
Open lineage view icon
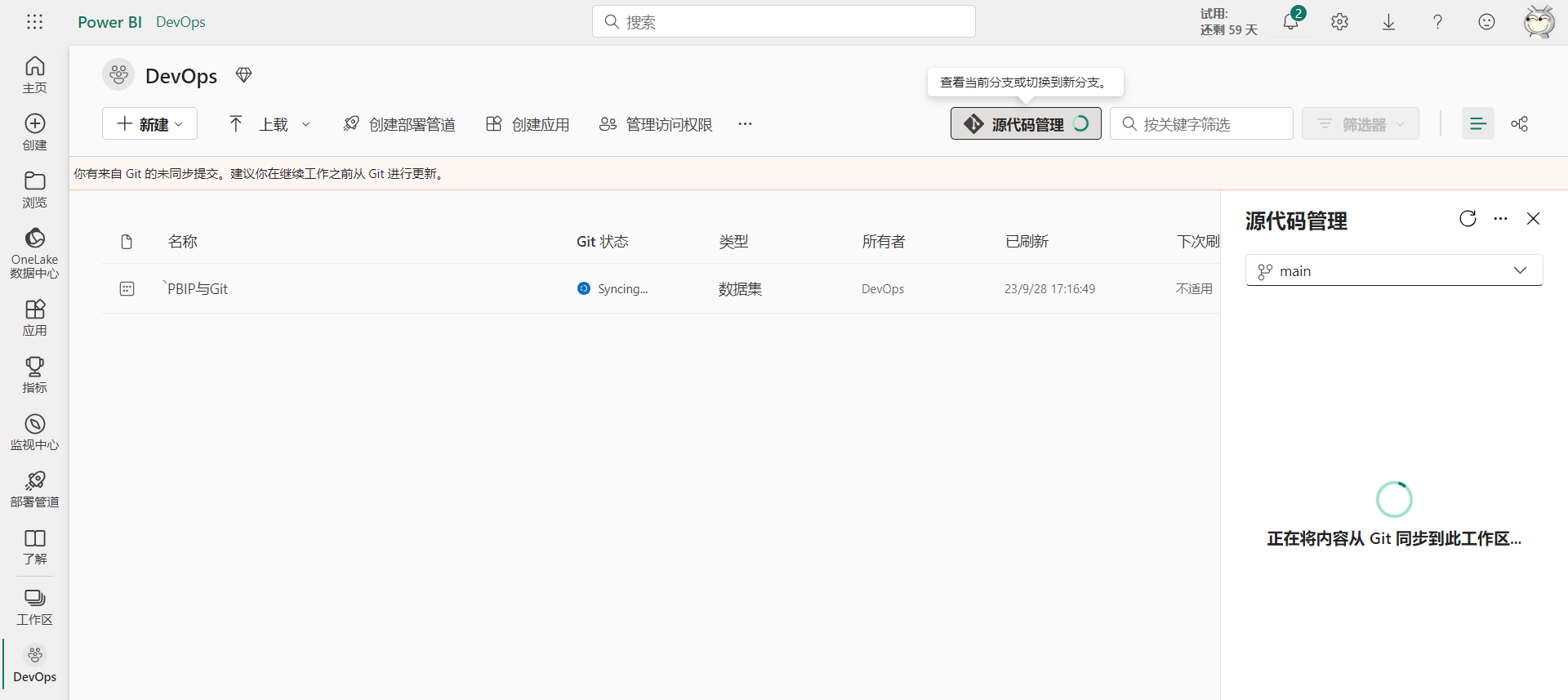pos(1519,124)
